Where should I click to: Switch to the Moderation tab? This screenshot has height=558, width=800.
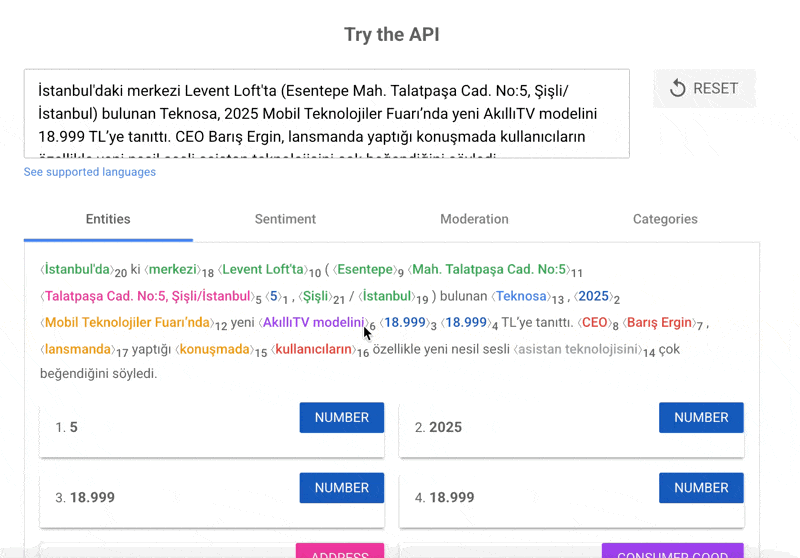coord(474,219)
